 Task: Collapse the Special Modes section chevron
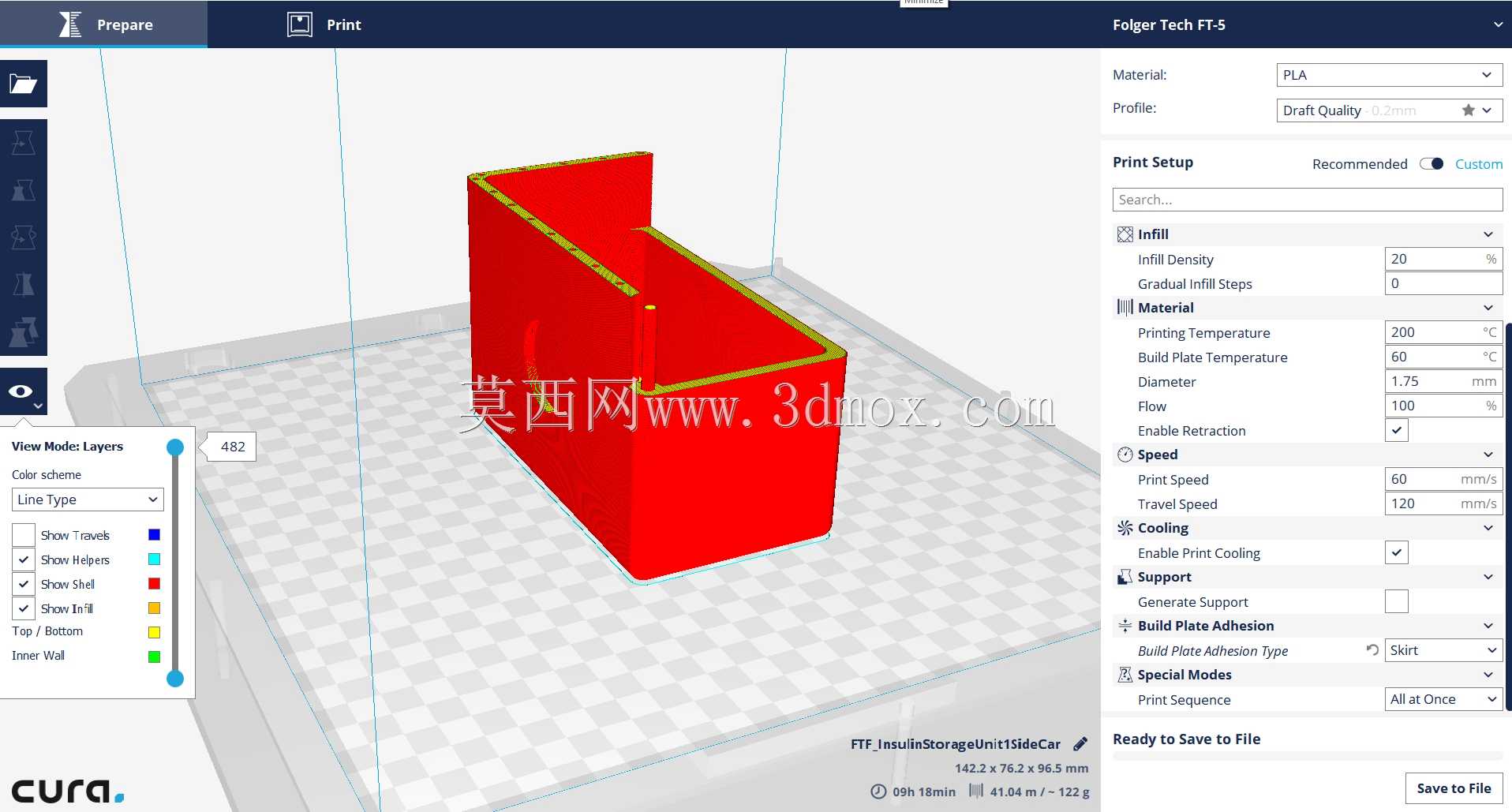1488,675
